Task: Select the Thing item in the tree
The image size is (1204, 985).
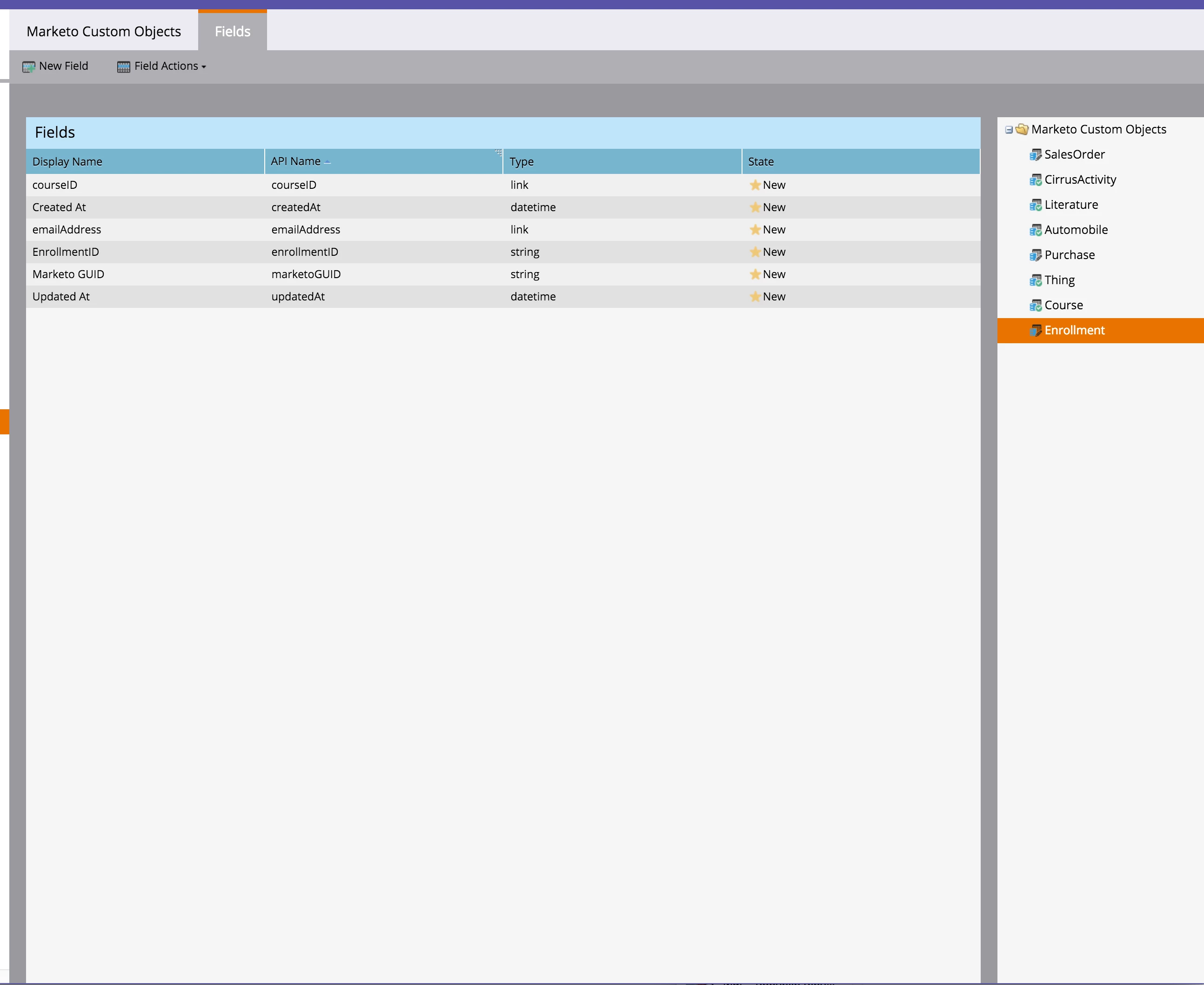Action: 1059,280
